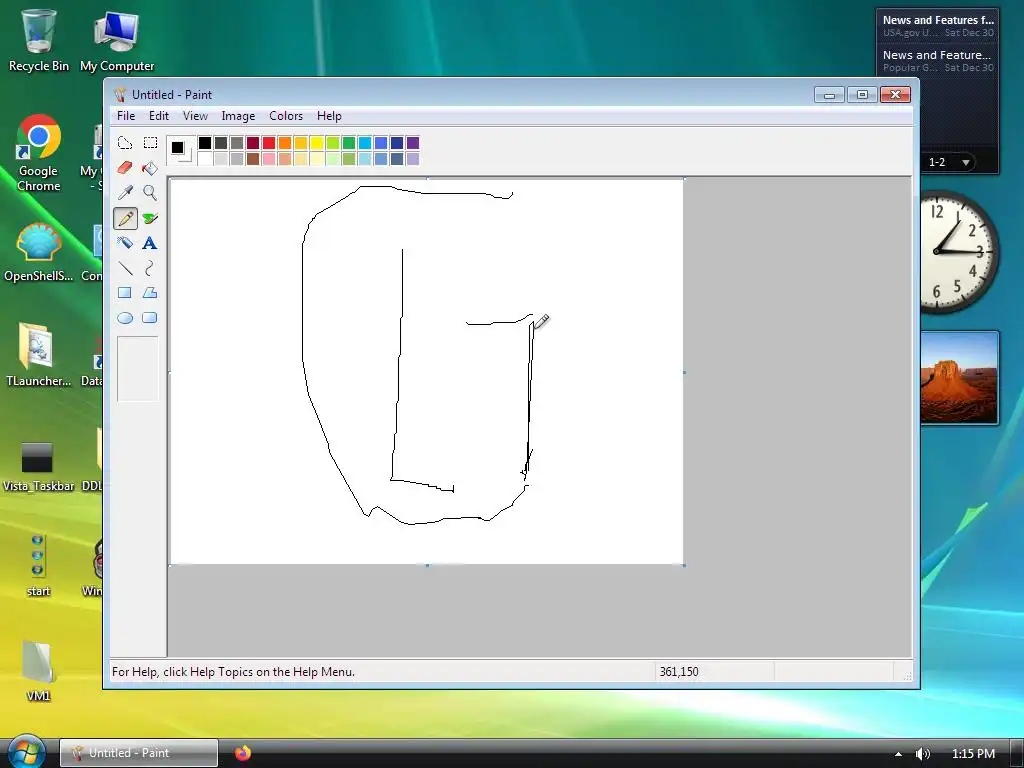
Task: Pick the Polygon shape tool
Action: point(150,293)
